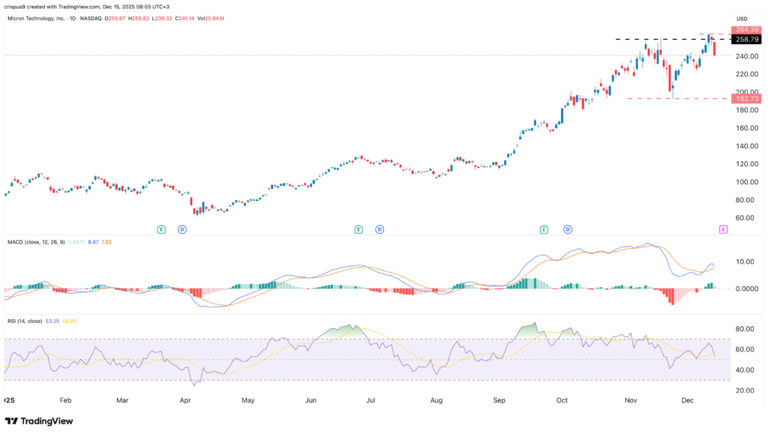This screenshot has height=434, width=768.
Task: Click the RSI 20.00 axis label
Action: (744, 391)
